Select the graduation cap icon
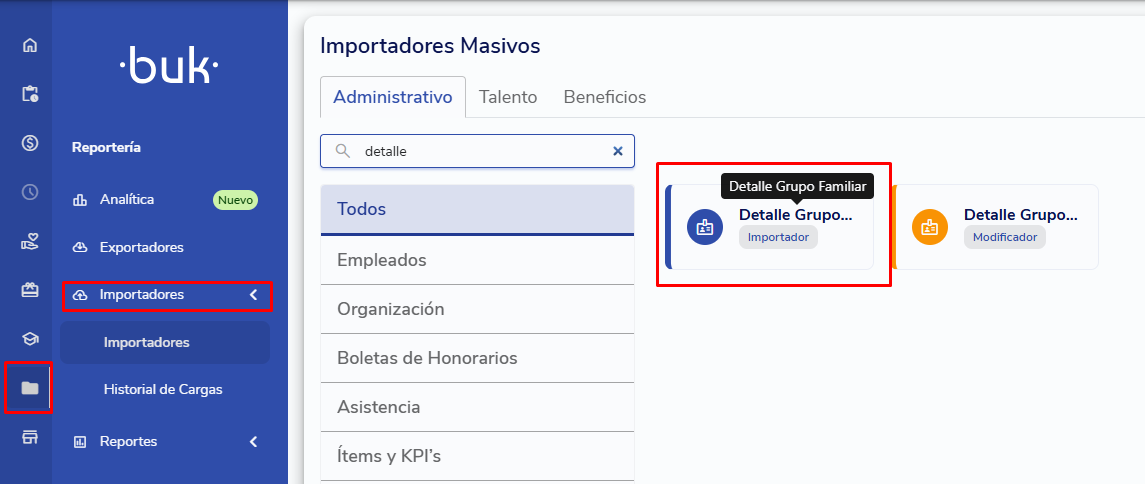 click(30, 339)
